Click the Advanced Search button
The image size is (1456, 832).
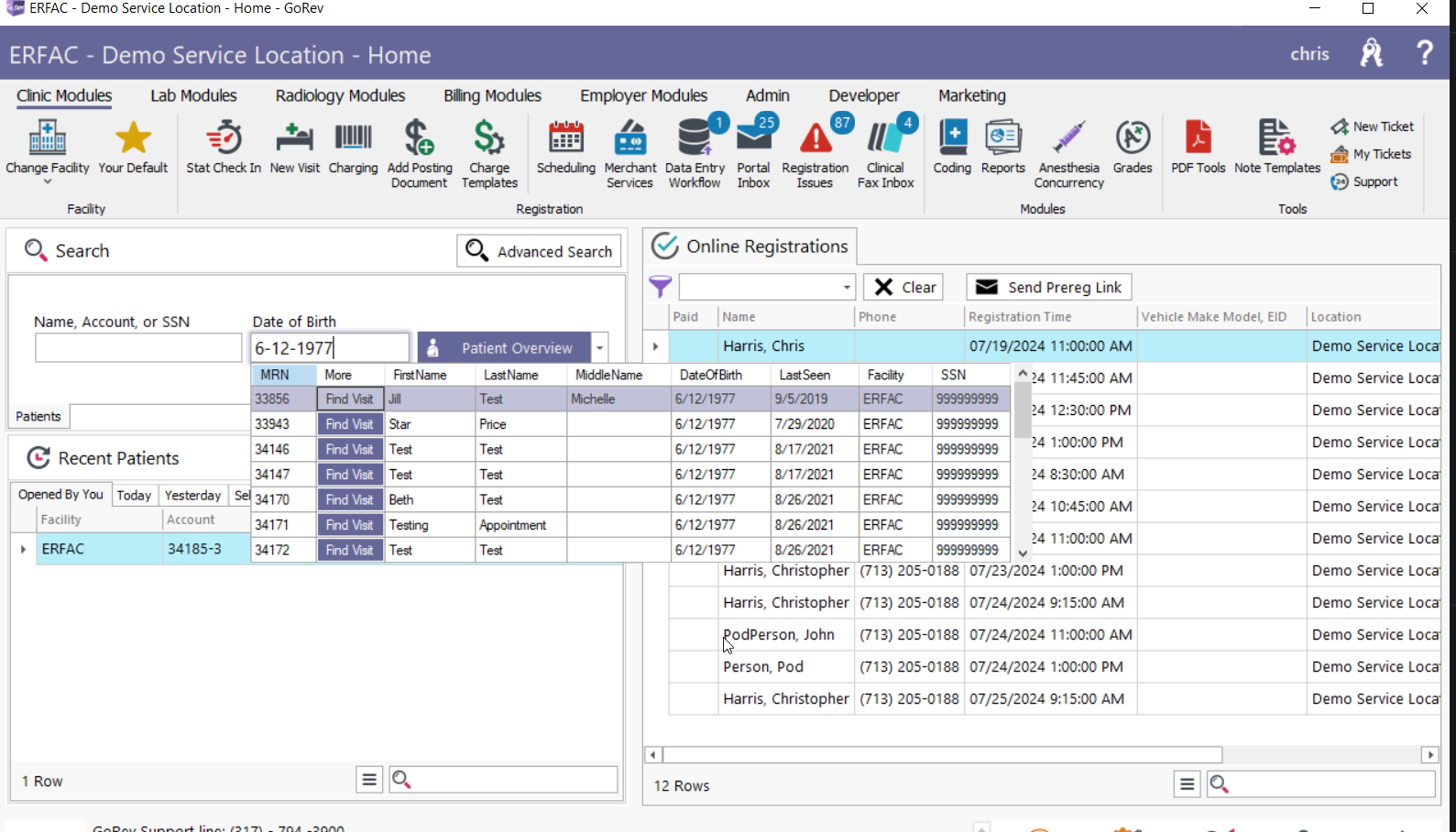[x=539, y=251]
